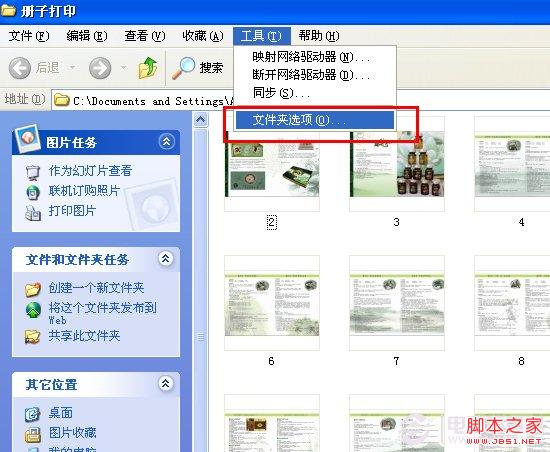Image resolution: width=550 pixels, height=452 pixels.
Task: Click the 图片任务 panel picture icon
Action: click(x=26, y=139)
